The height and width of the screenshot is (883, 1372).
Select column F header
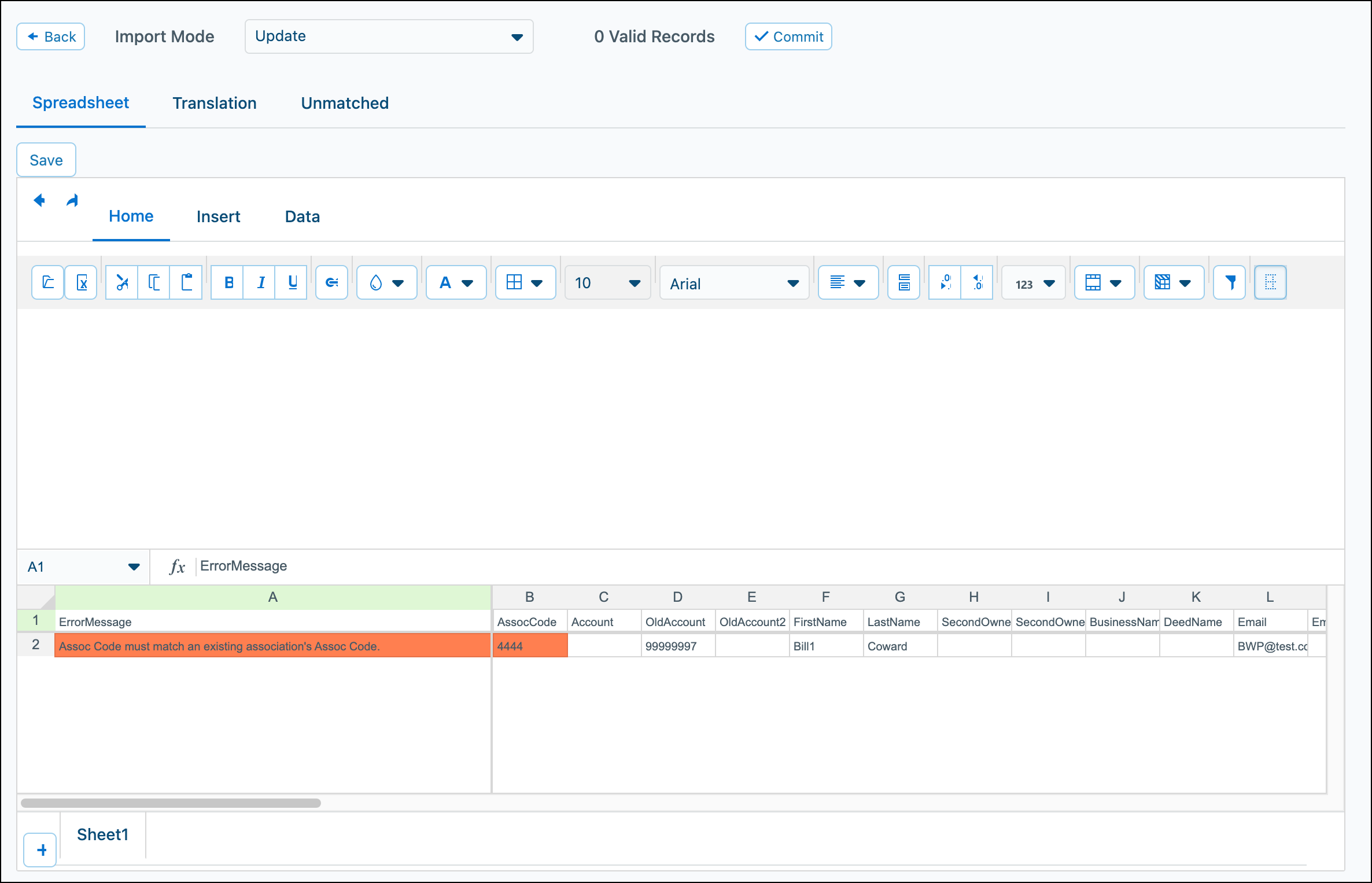pyautogui.click(x=826, y=597)
